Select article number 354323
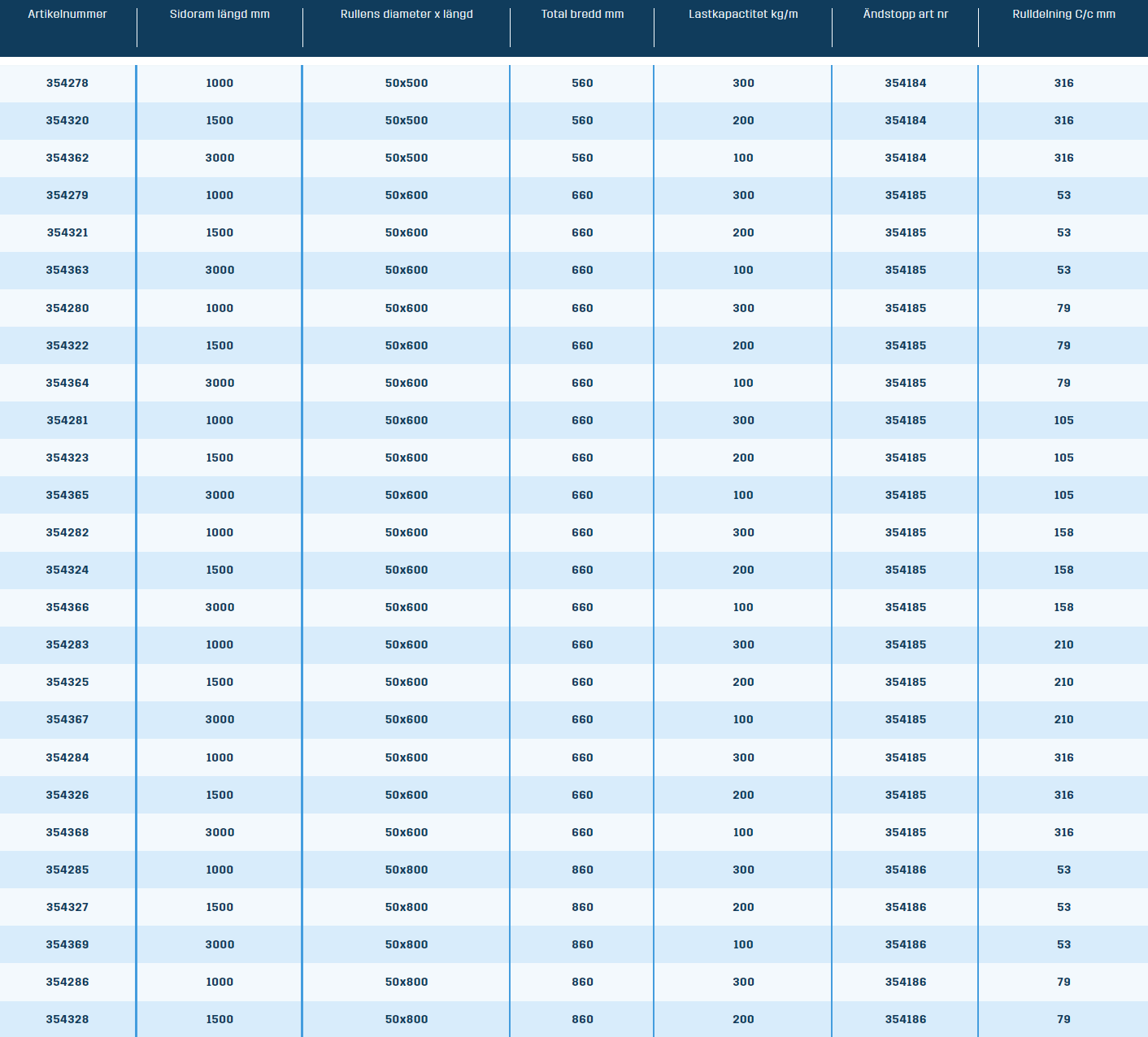1148x1037 pixels. point(67,458)
